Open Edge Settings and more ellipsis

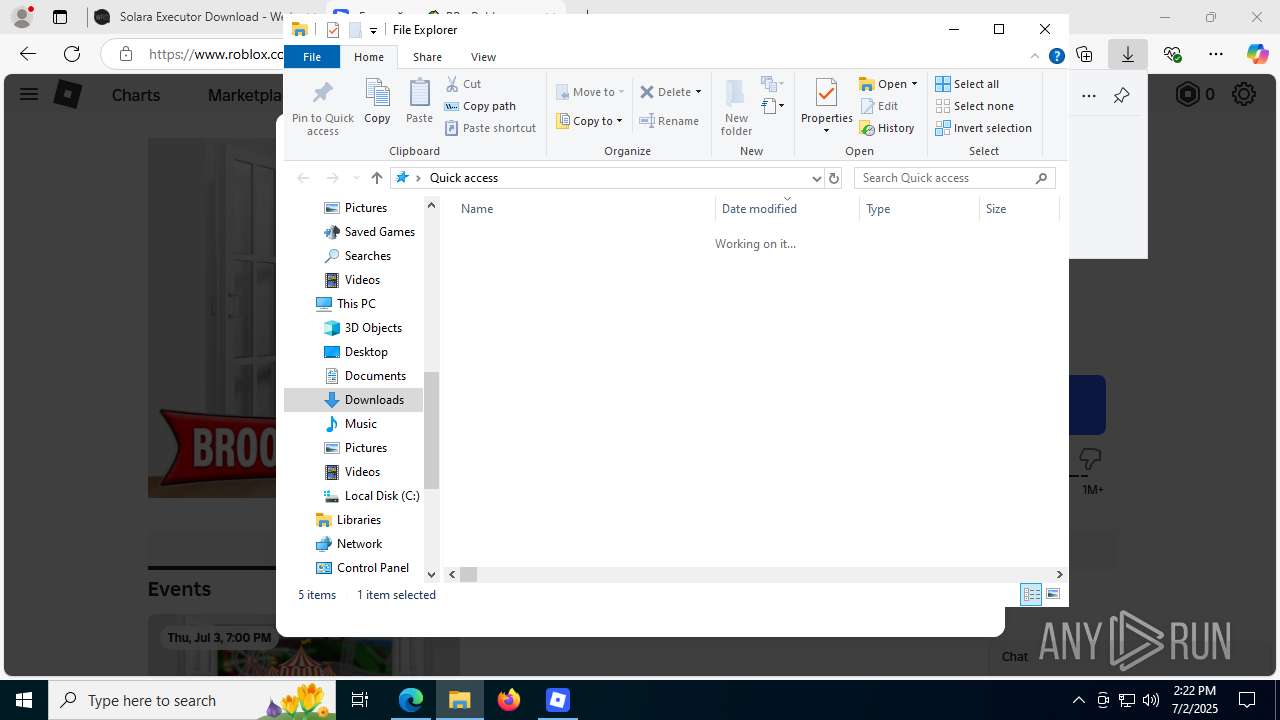pos(1216,54)
